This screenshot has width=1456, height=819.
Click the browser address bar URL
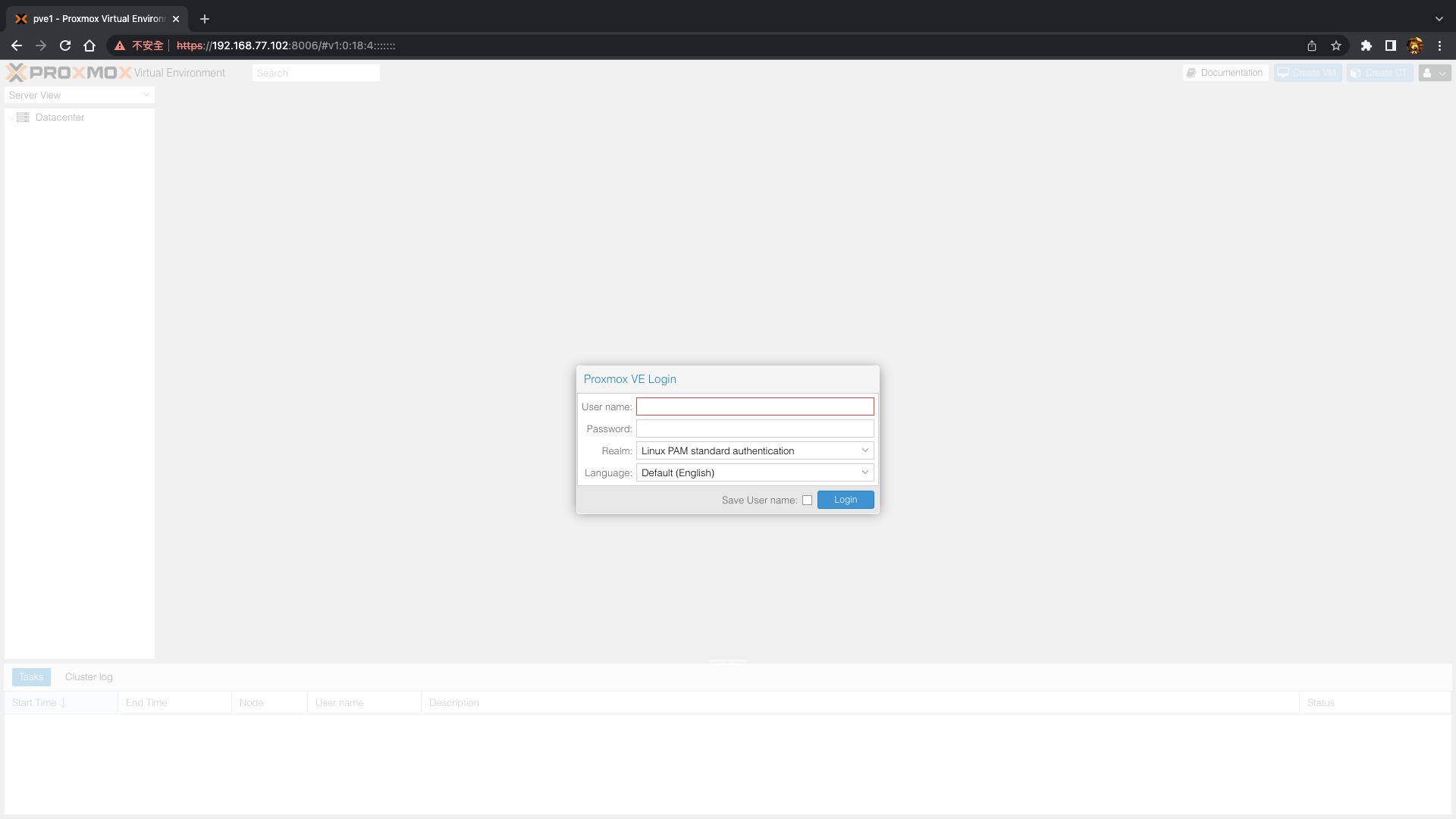click(286, 45)
